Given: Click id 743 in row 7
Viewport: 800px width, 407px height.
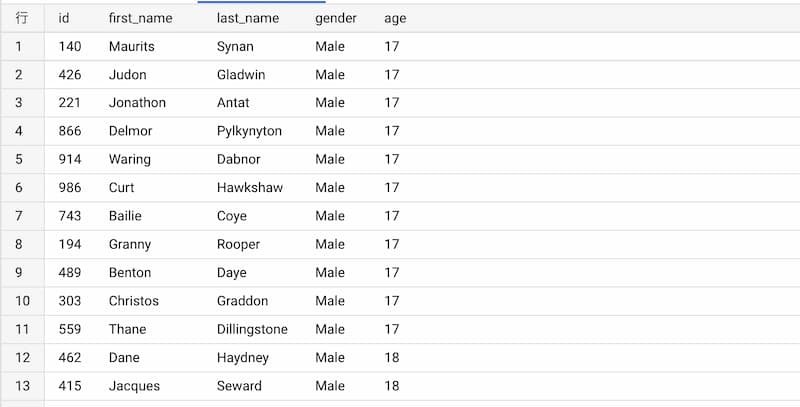Looking at the screenshot, I should [69, 216].
